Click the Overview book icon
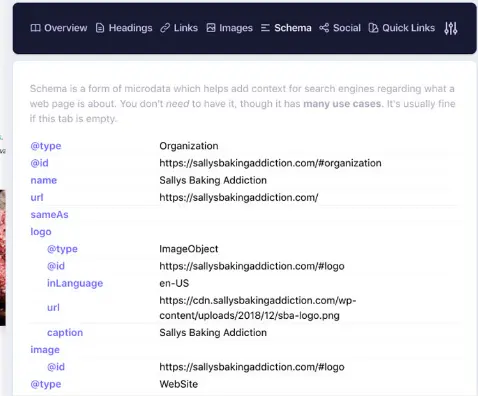The width and height of the screenshot is (478, 396). (35, 28)
